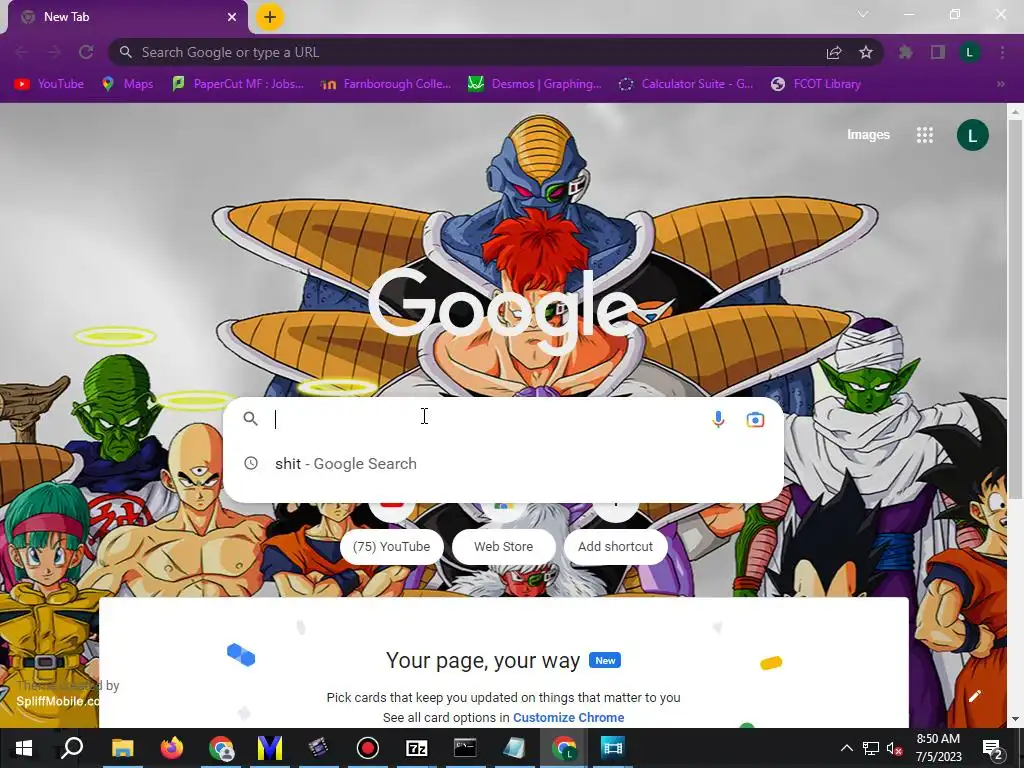Viewport: 1024px width, 768px height.
Task: Open the Windows Start menu
Action: click(24, 748)
